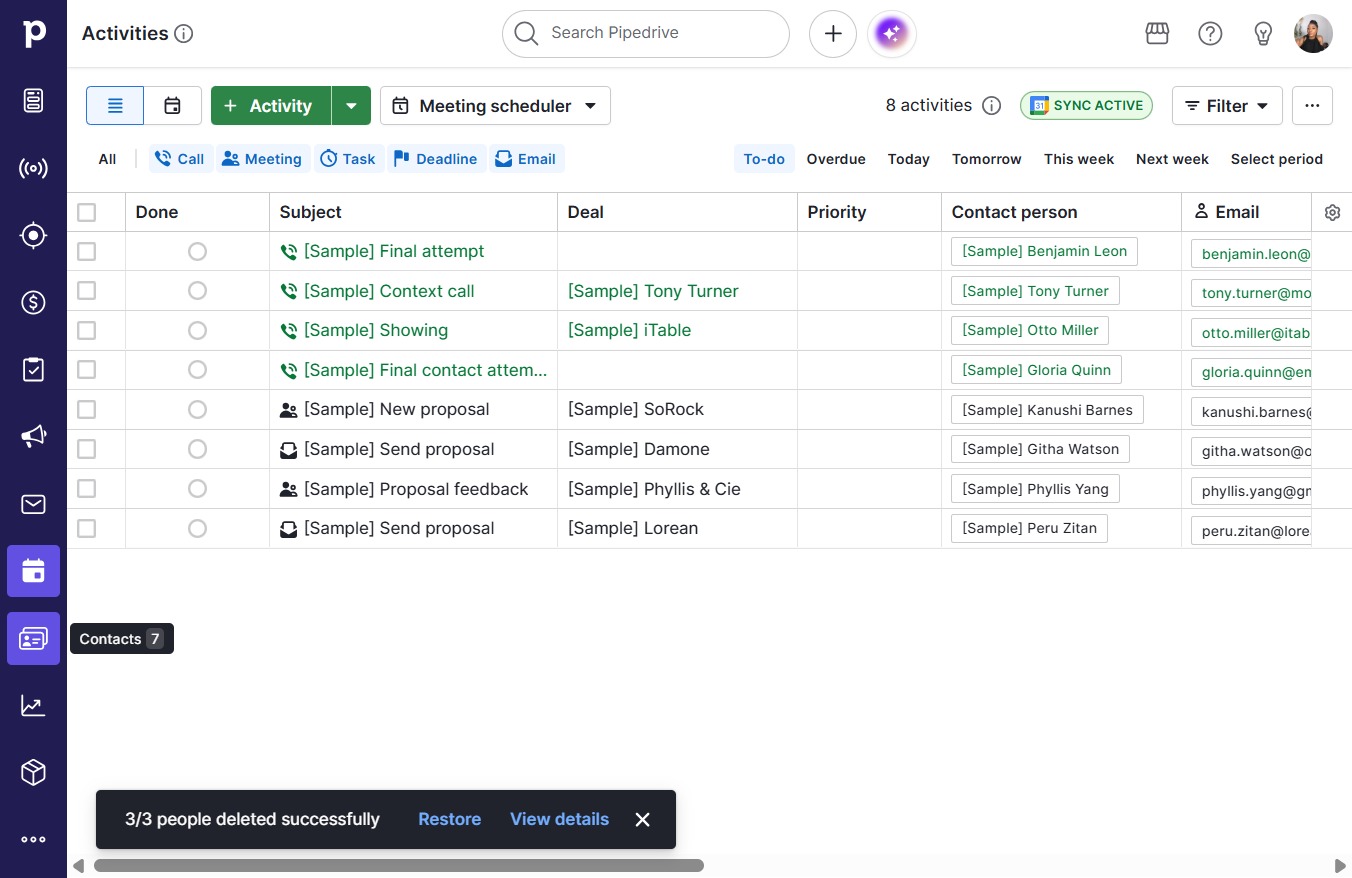Tick checkbox for Context call row

pyautogui.click(x=87, y=291)
